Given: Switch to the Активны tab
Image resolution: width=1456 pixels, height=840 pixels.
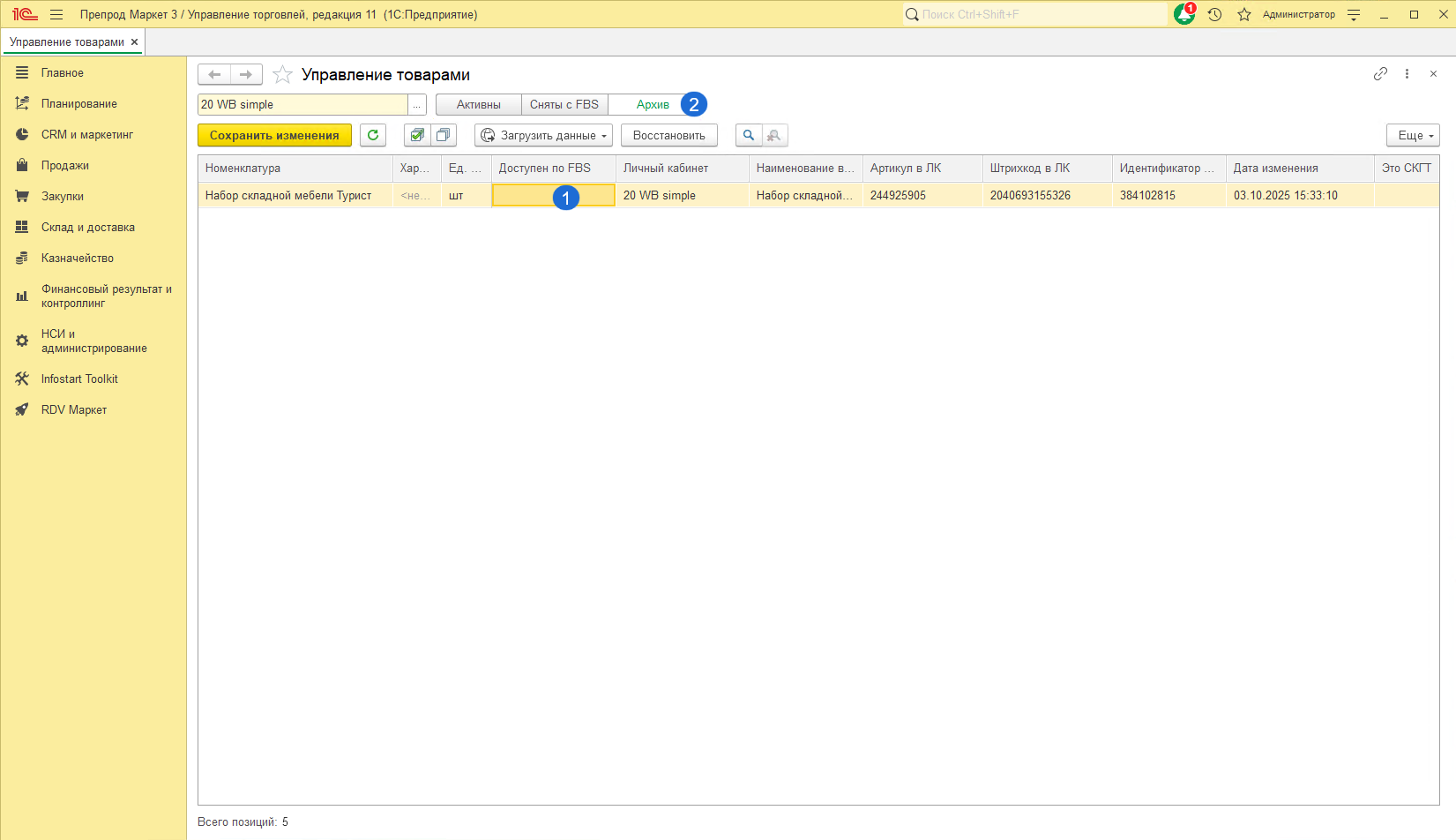Looking at the screenshot, I should click(x=478, y=105).
